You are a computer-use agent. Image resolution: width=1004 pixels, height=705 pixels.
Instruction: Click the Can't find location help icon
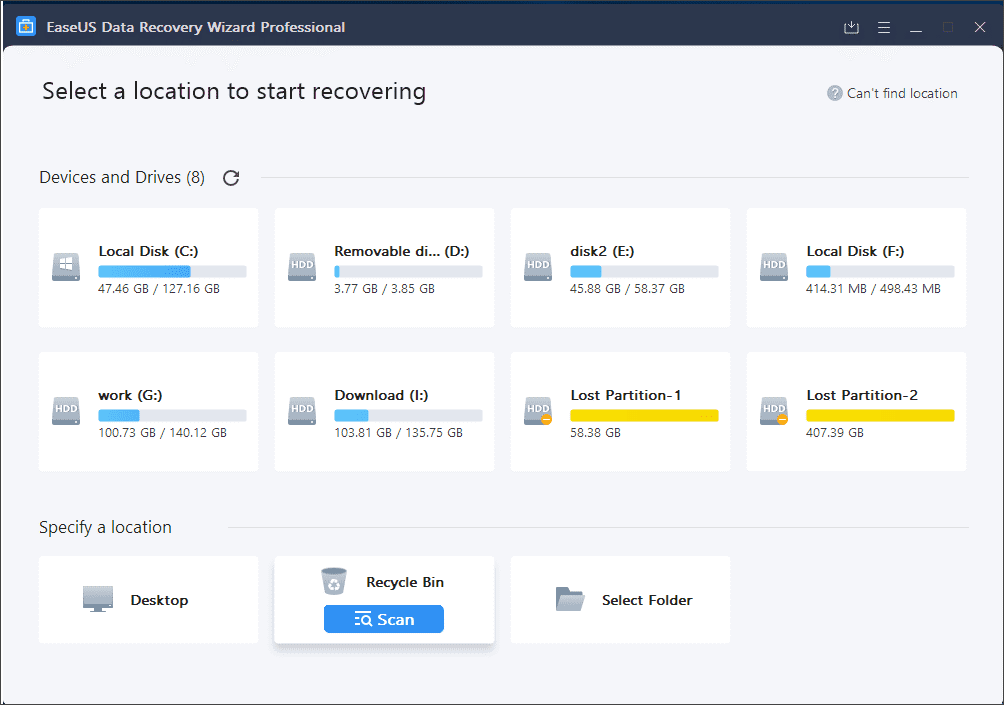(x=834, y=93)
